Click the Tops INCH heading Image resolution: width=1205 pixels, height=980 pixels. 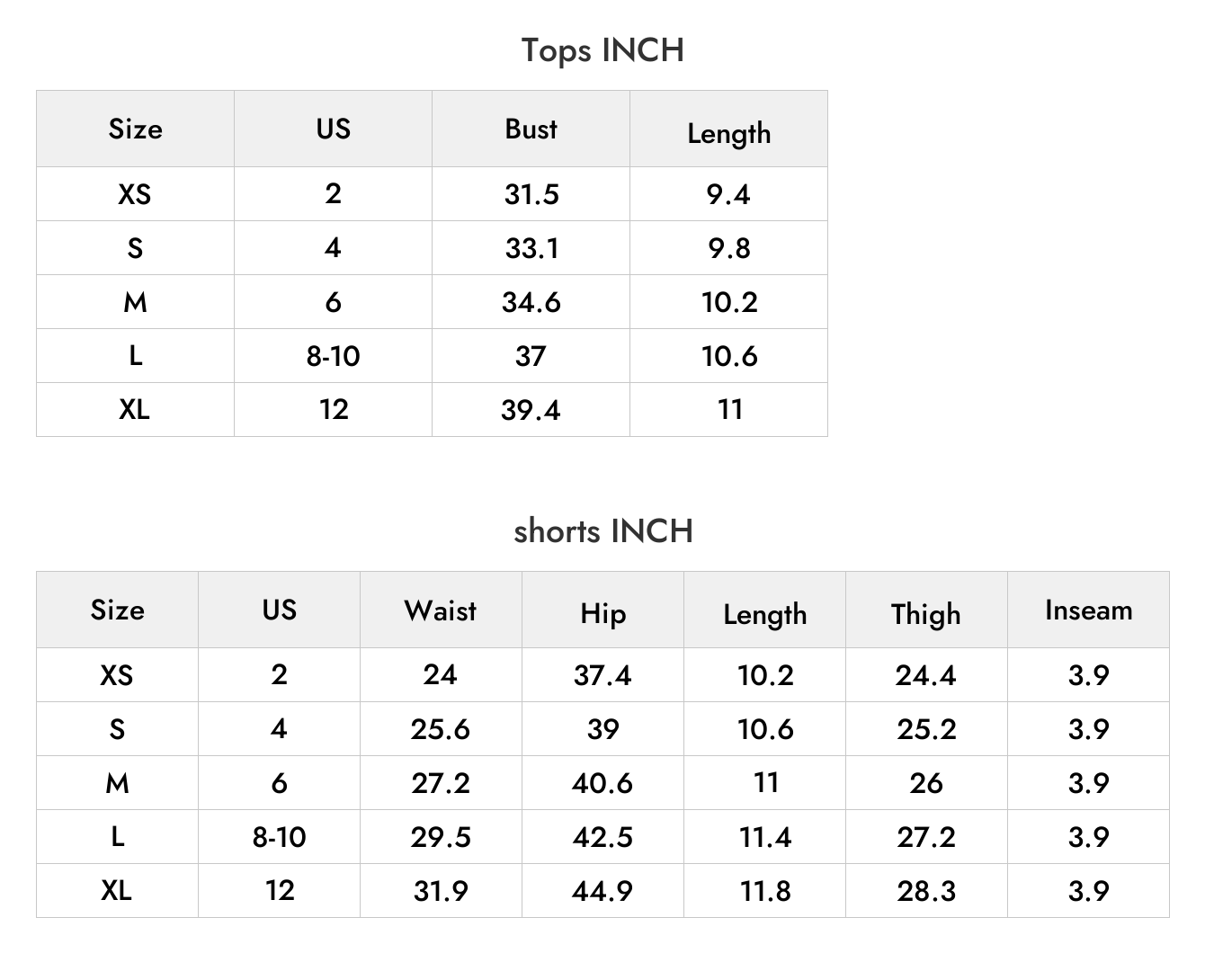point(602,50)
